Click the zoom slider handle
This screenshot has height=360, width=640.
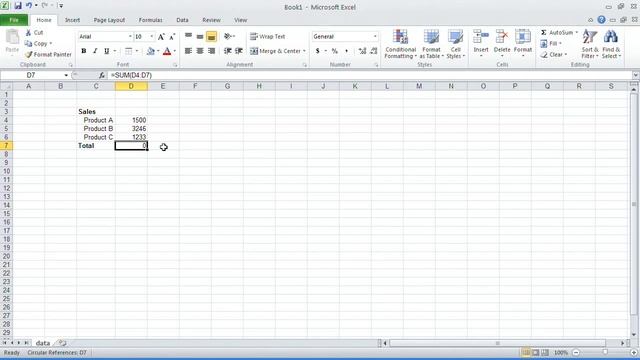[x=605, y=352]
